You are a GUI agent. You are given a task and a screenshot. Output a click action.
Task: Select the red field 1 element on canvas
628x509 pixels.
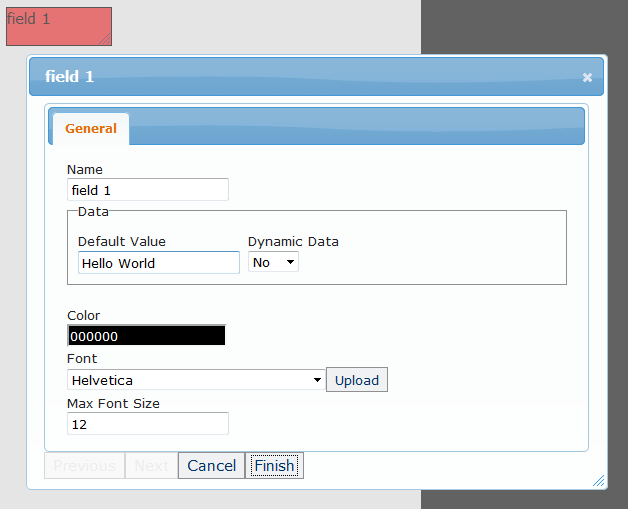59,26
